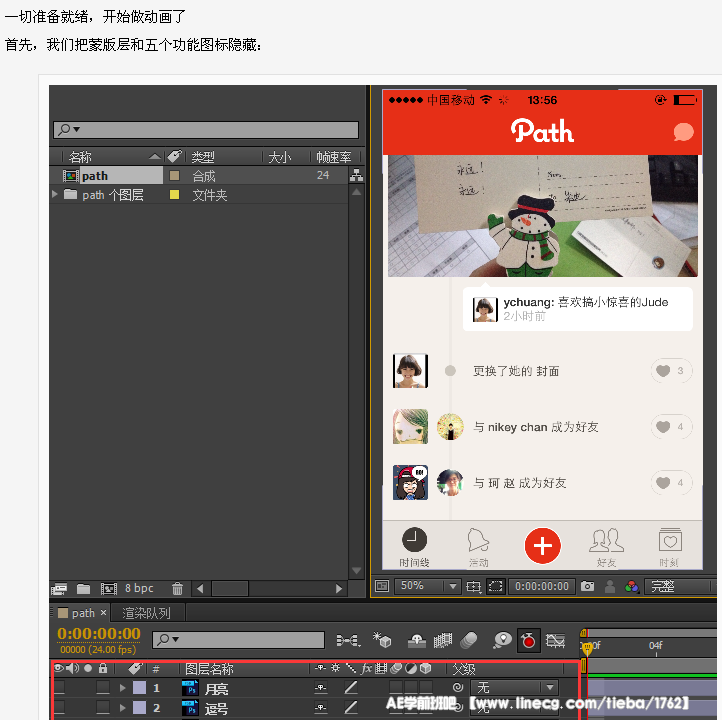This screenshot has width=722, height=720.
Task: Click the red plus button in preview
Action: [x=542, y=546]
